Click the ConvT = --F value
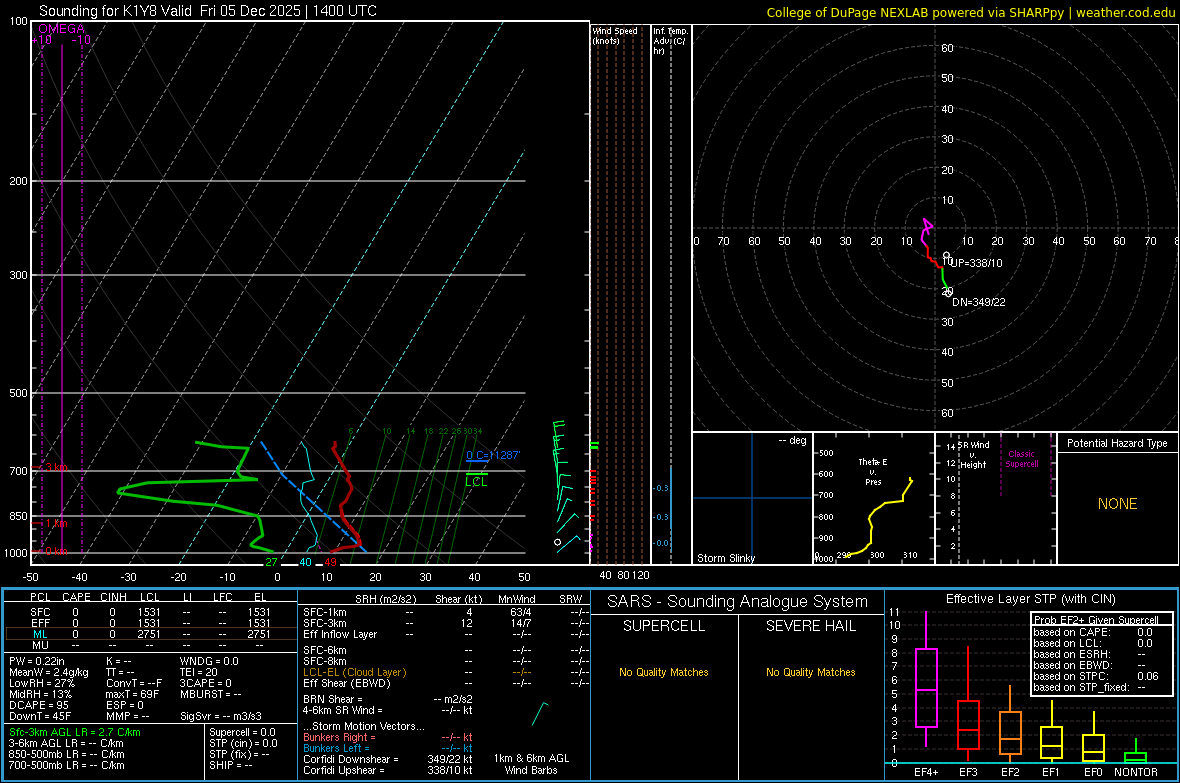The width and height of the screenshot is (1180, 783). click(134, 683)
